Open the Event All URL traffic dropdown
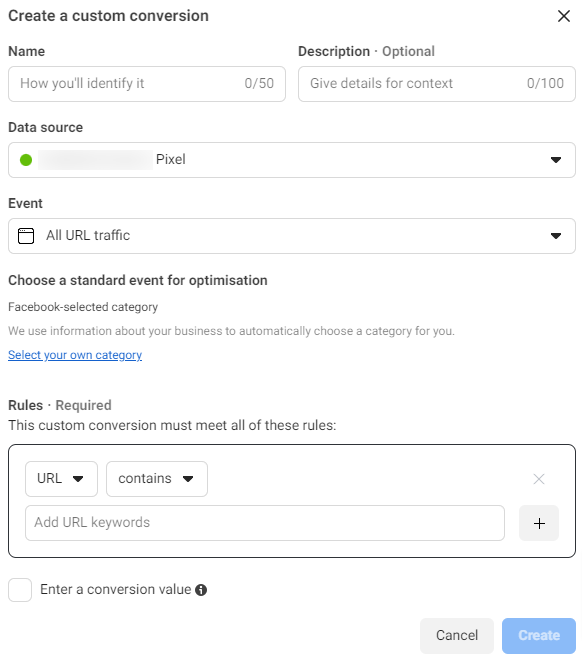Screen dimensions: 582x658 point(292,236)
